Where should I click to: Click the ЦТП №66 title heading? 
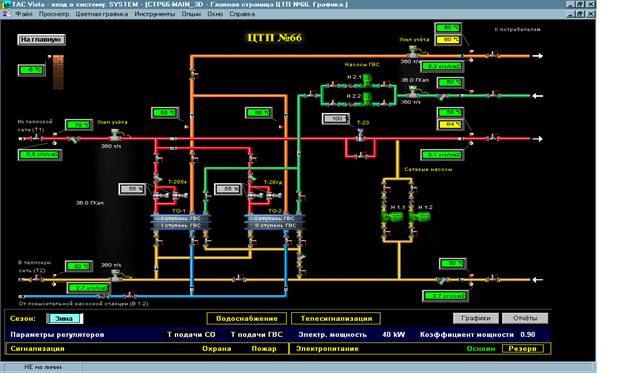(274, 37)
